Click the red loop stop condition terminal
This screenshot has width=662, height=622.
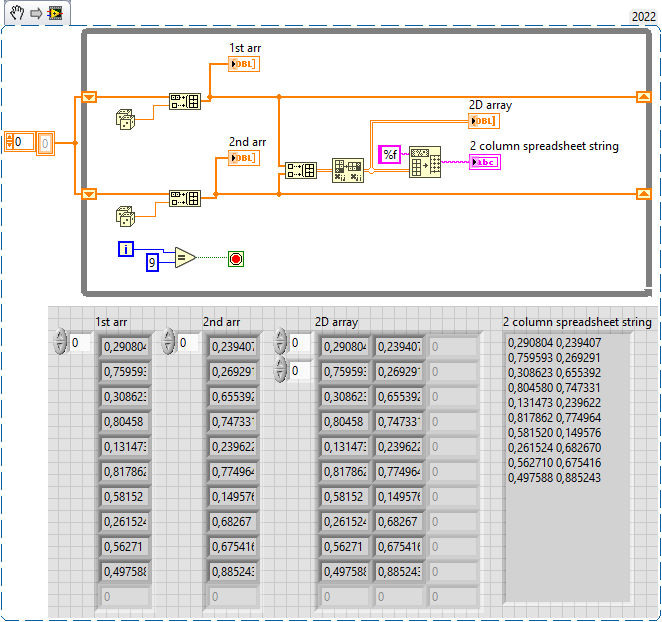236,259
